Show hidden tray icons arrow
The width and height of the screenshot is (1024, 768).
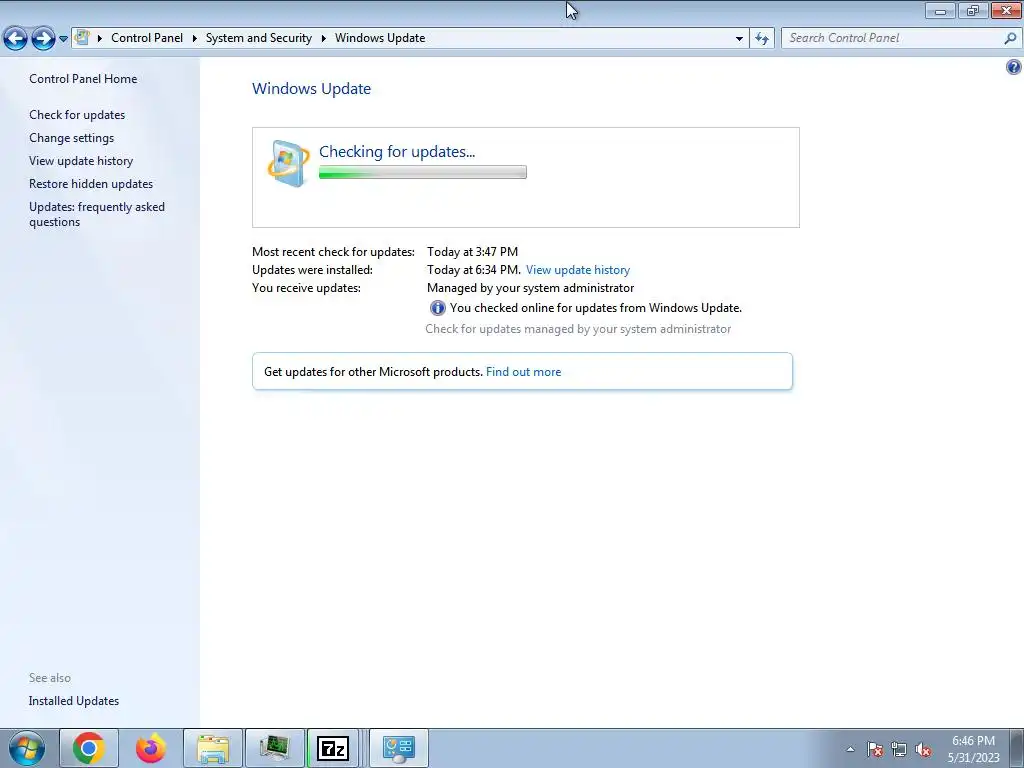point(850,749)
